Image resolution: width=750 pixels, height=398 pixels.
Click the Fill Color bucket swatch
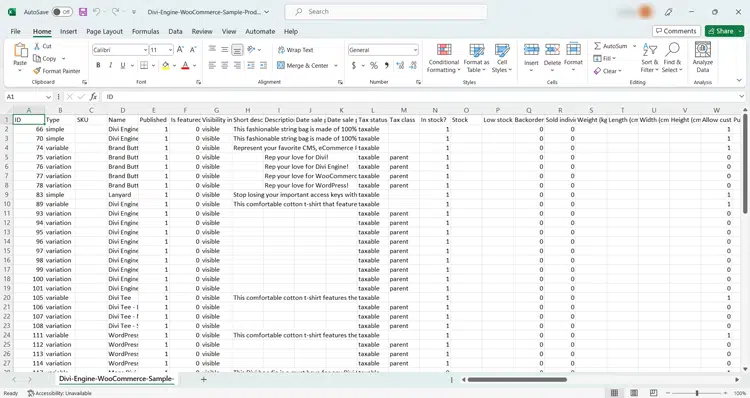[x=165, y=65]
